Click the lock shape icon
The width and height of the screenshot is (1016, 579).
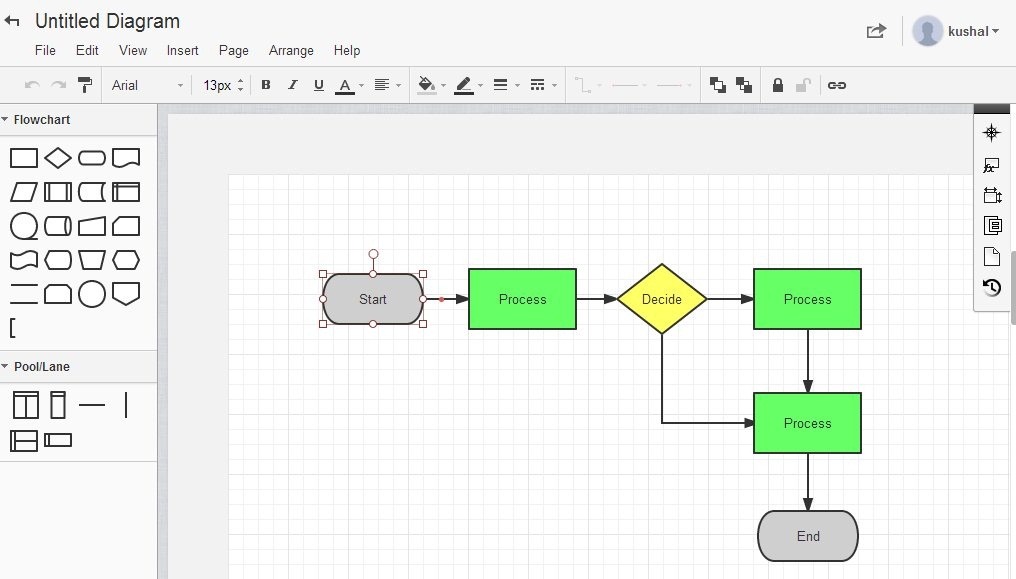point(778,85)
